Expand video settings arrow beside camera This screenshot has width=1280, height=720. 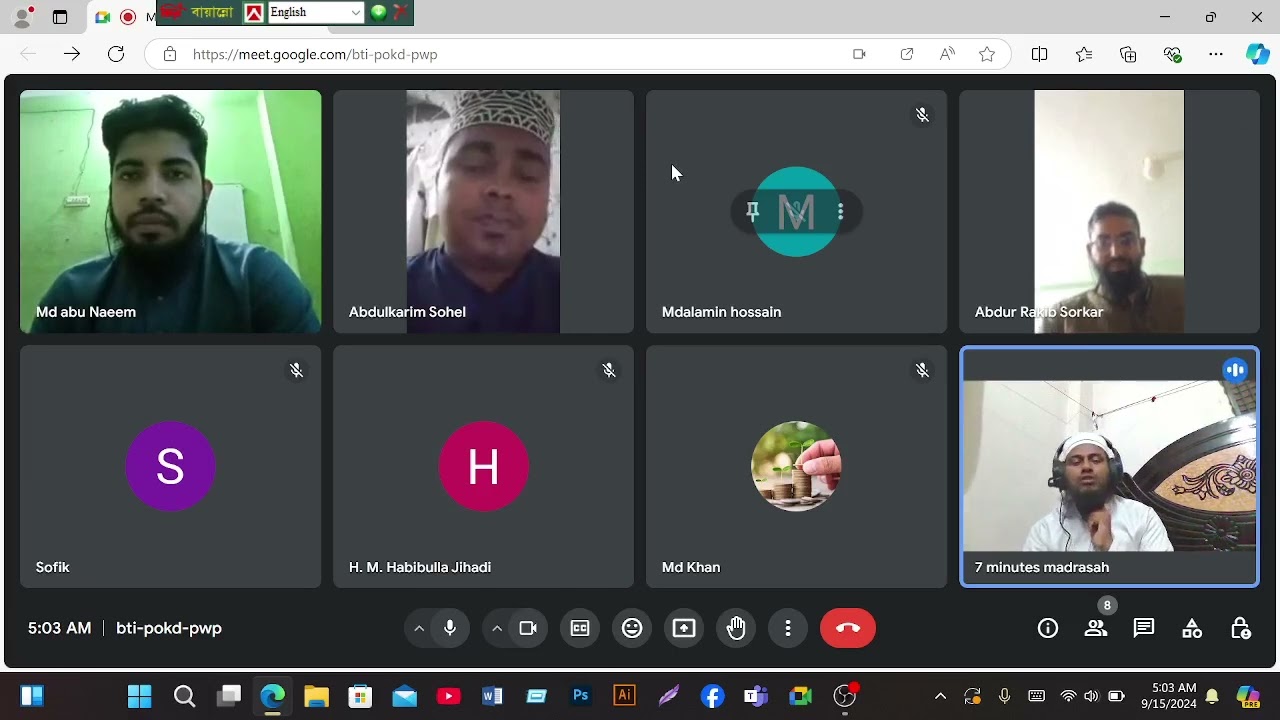pos(497,628)
